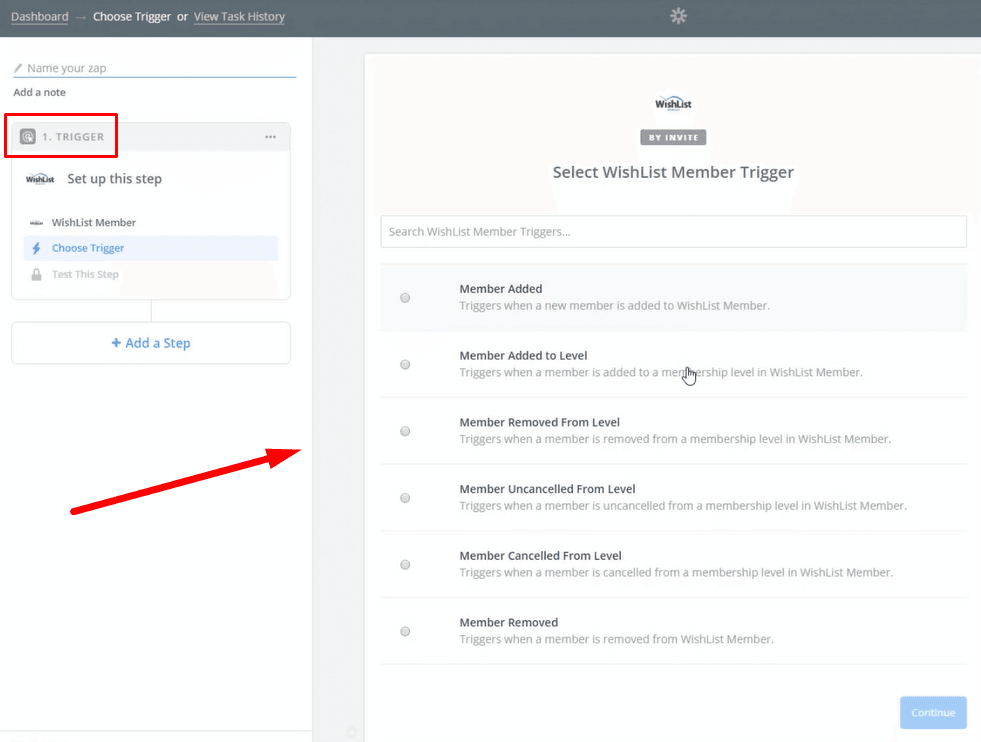981x742 pixels.
Task: Click the small WishList Member app icon
Action: click(37, 223)
